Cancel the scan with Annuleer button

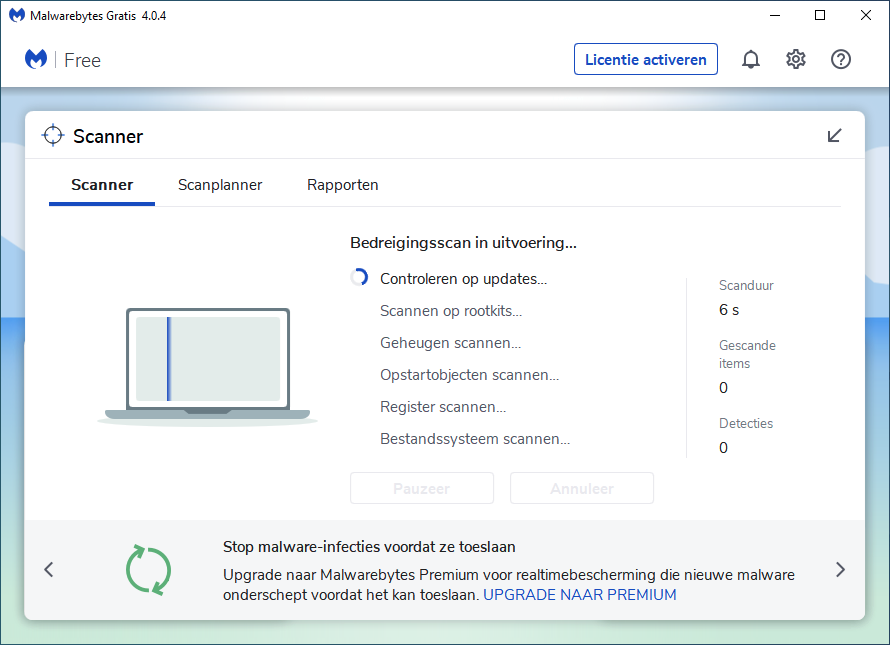[582, 489]
